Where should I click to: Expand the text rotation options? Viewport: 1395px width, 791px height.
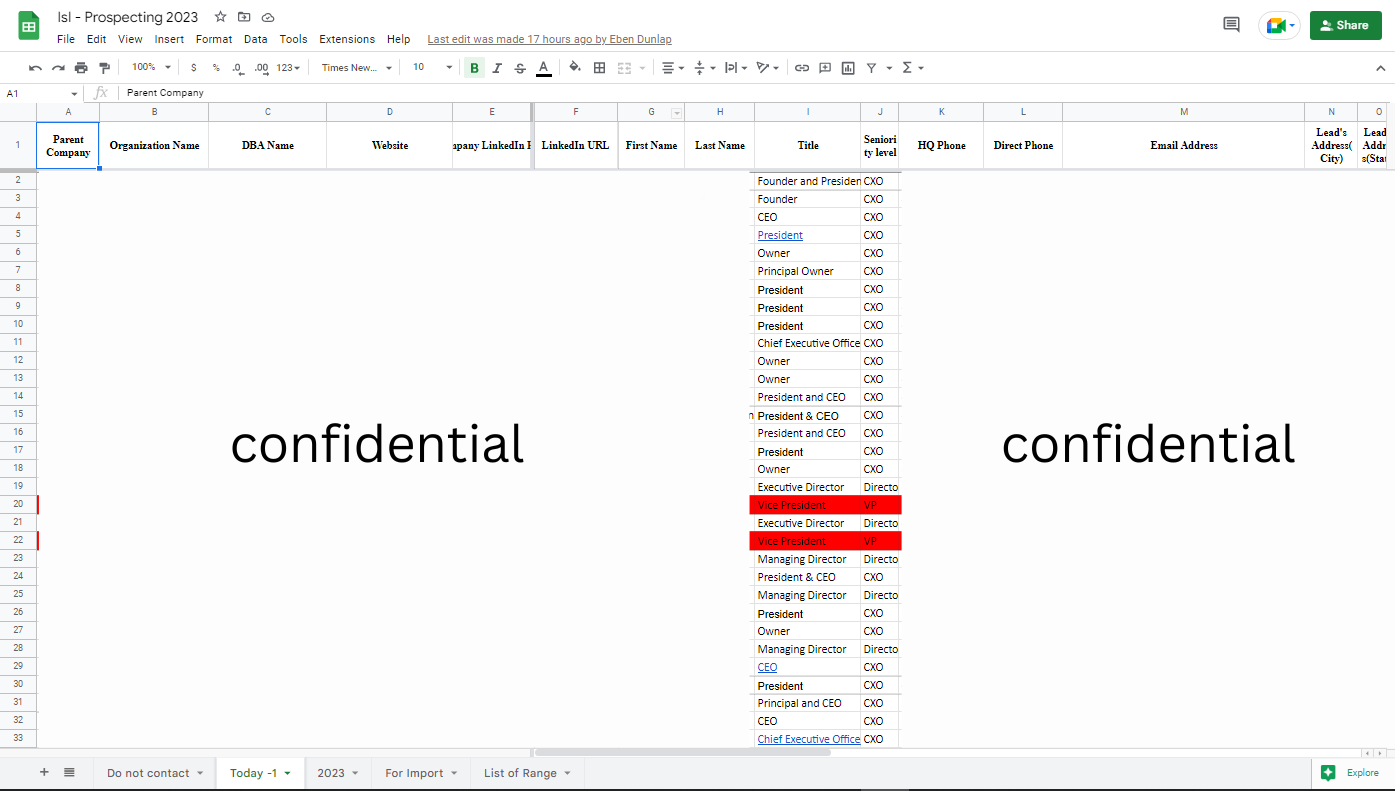(768, 68)
